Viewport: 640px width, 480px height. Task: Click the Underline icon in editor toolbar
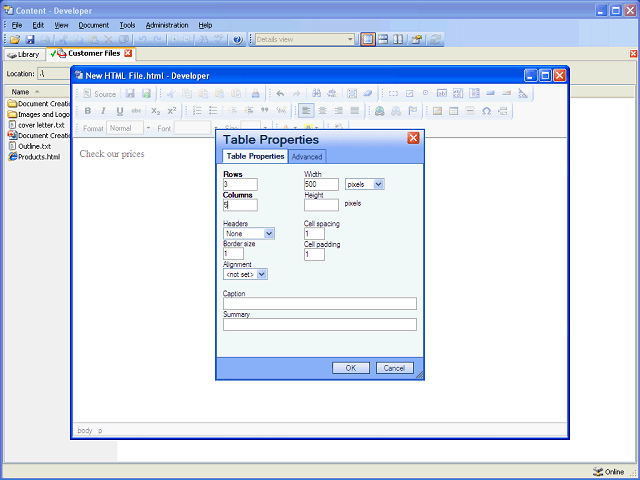click(x=120, y=111)
